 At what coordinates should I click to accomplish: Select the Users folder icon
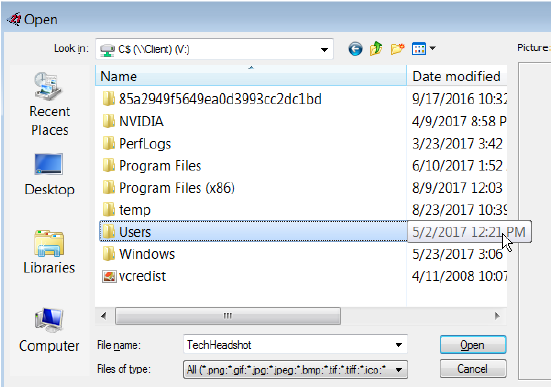(x=108, y=232)
